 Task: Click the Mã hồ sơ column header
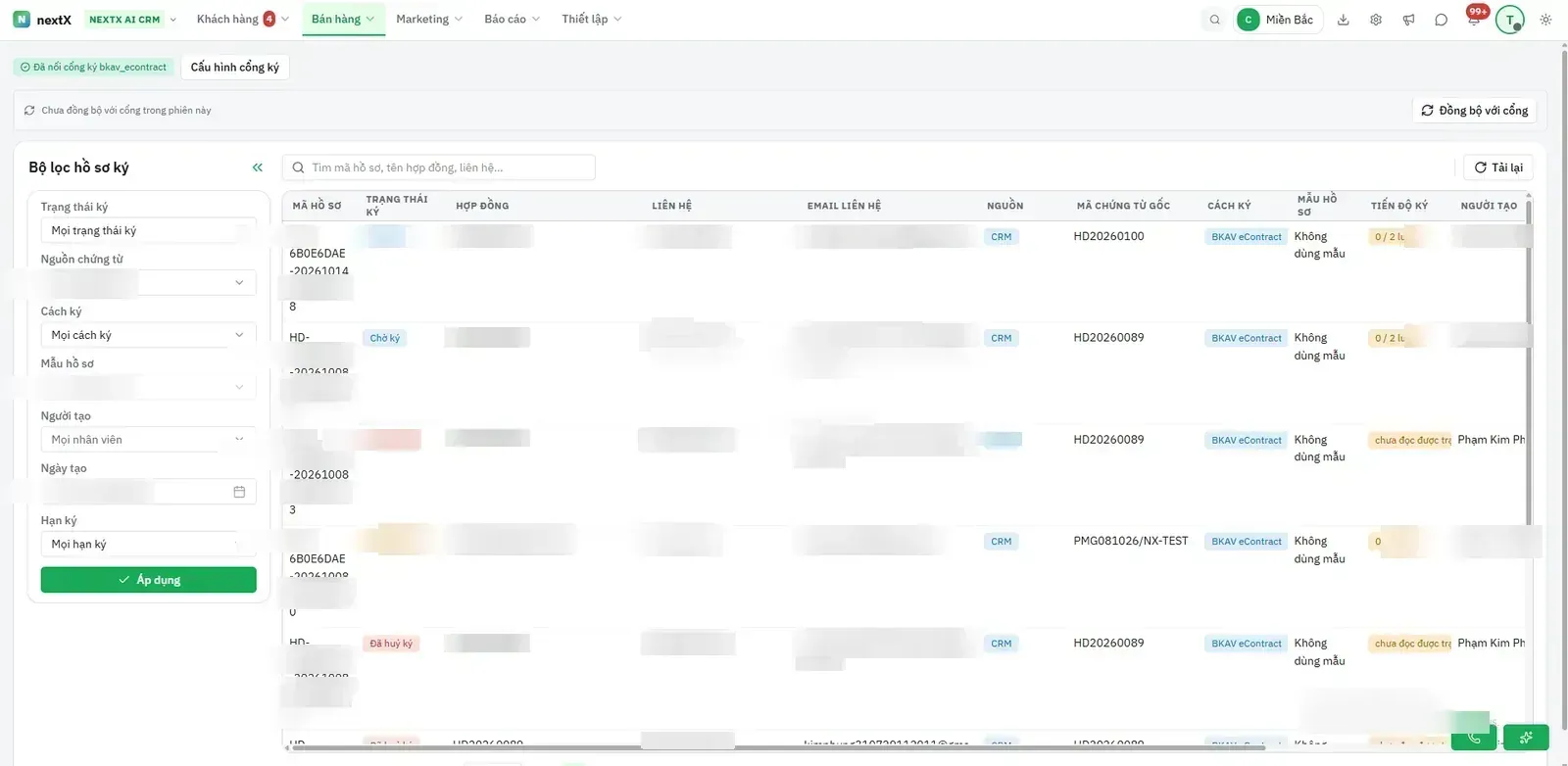[x=317, y=206]
